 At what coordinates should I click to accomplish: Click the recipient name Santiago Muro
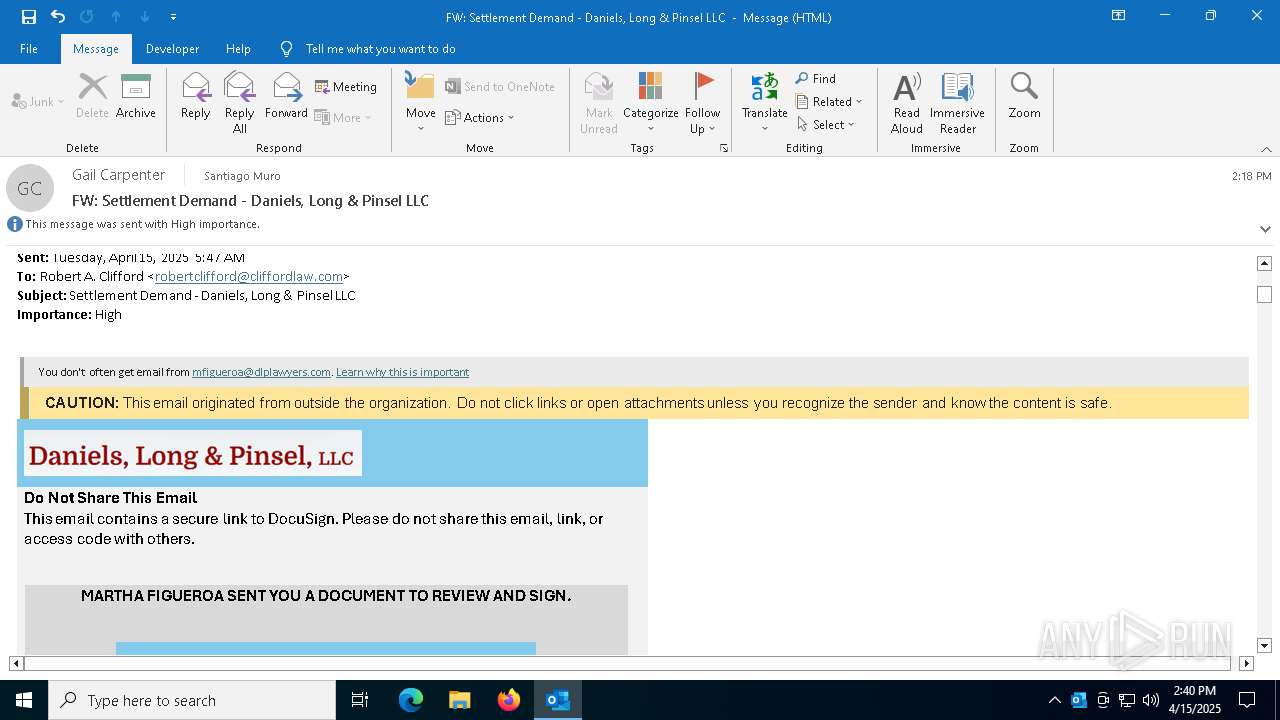[242, 176]
